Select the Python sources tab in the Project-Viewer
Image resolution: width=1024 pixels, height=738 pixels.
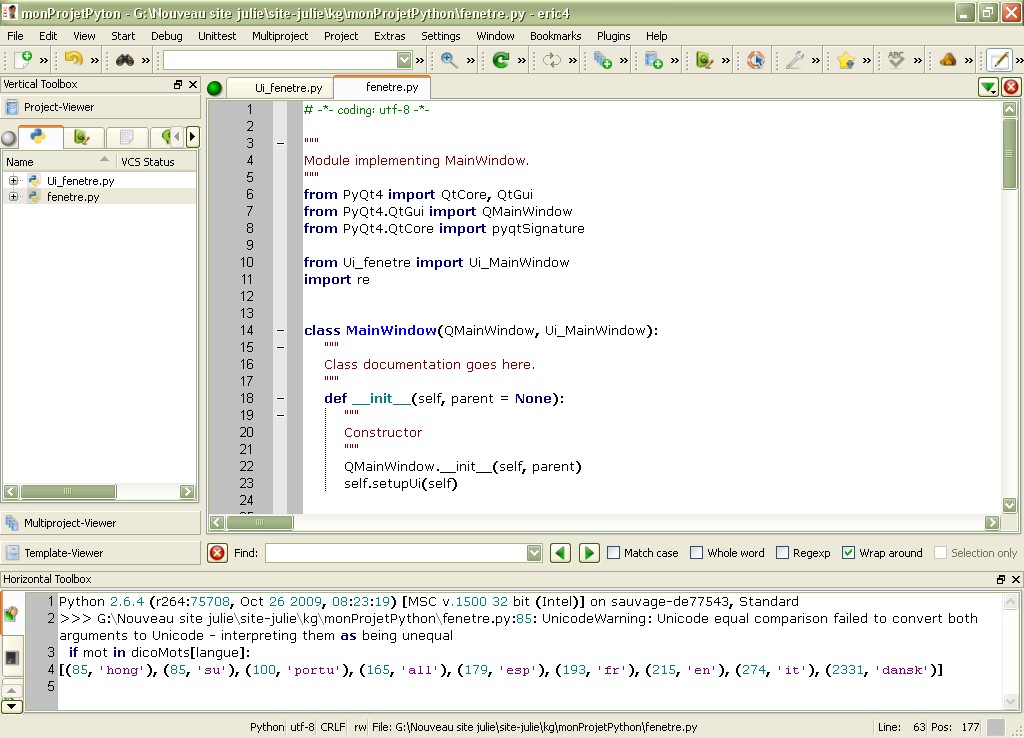tap(39, 136)
